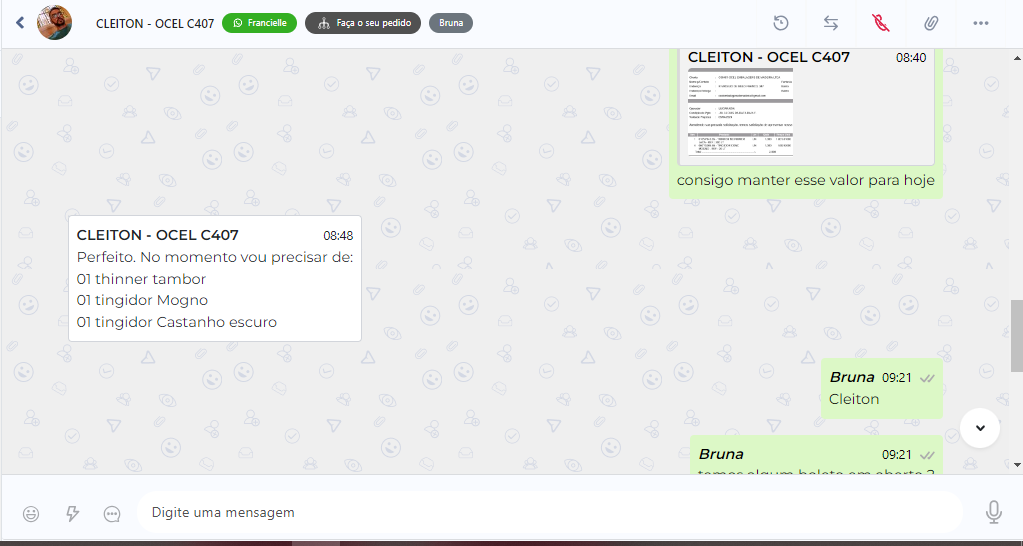The width and height of the screenshot is (1023, 546).
Task: Toggle the red muted microphone icon
Action: coord(881,23)
